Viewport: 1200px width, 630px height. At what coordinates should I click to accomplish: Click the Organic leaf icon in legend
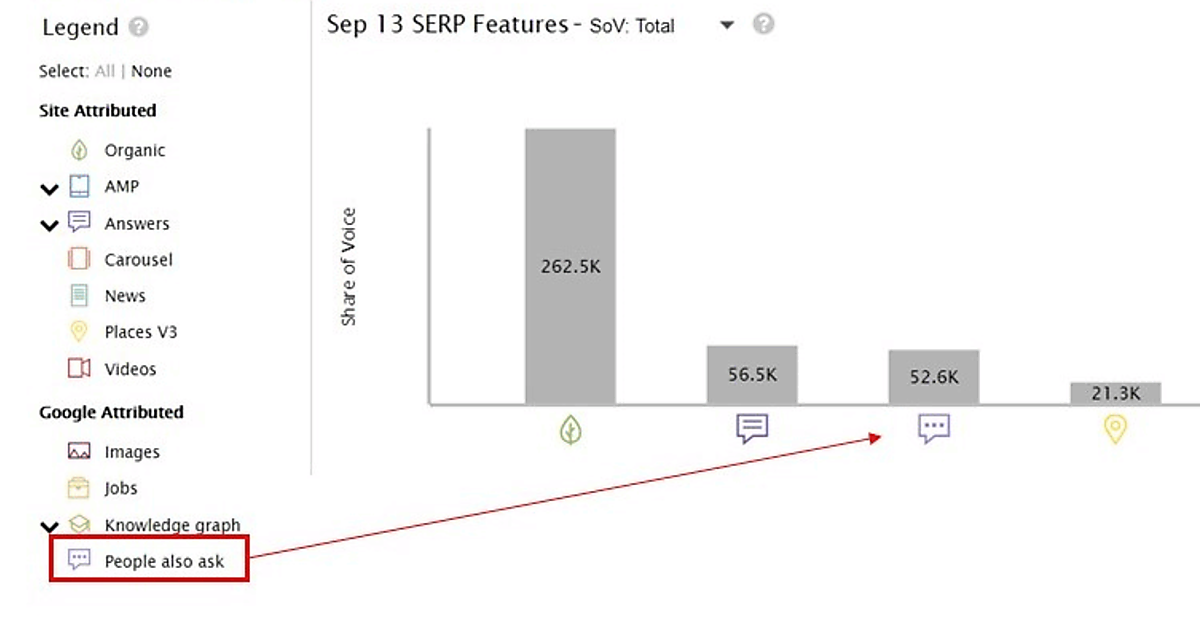(79, 150)
